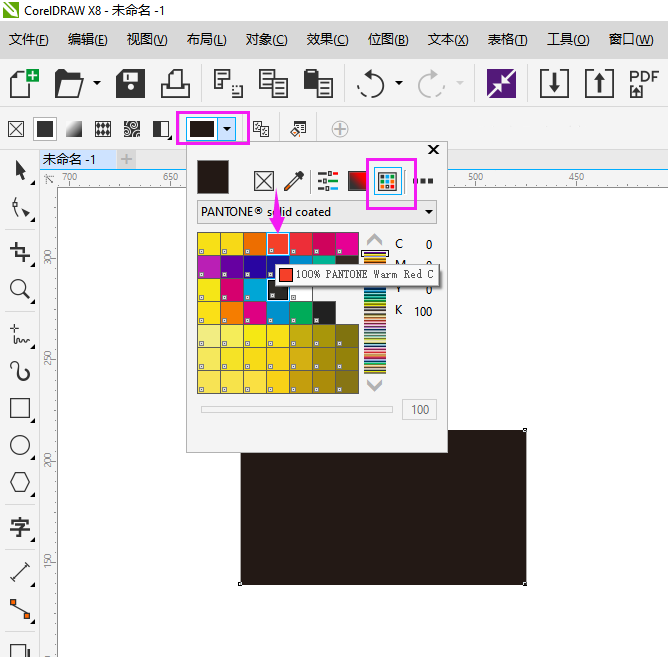The image size is (668, 657).
Task: Show the color palettes view
Action: (x=388, y=181)
